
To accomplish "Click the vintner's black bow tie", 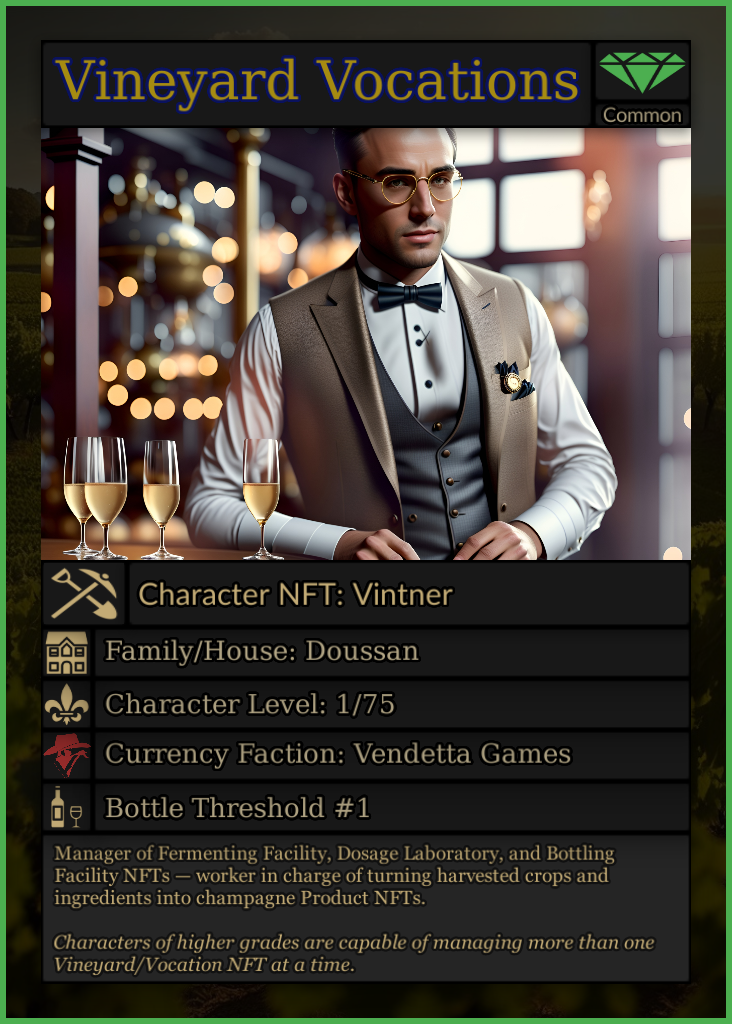I will point(409,296).
